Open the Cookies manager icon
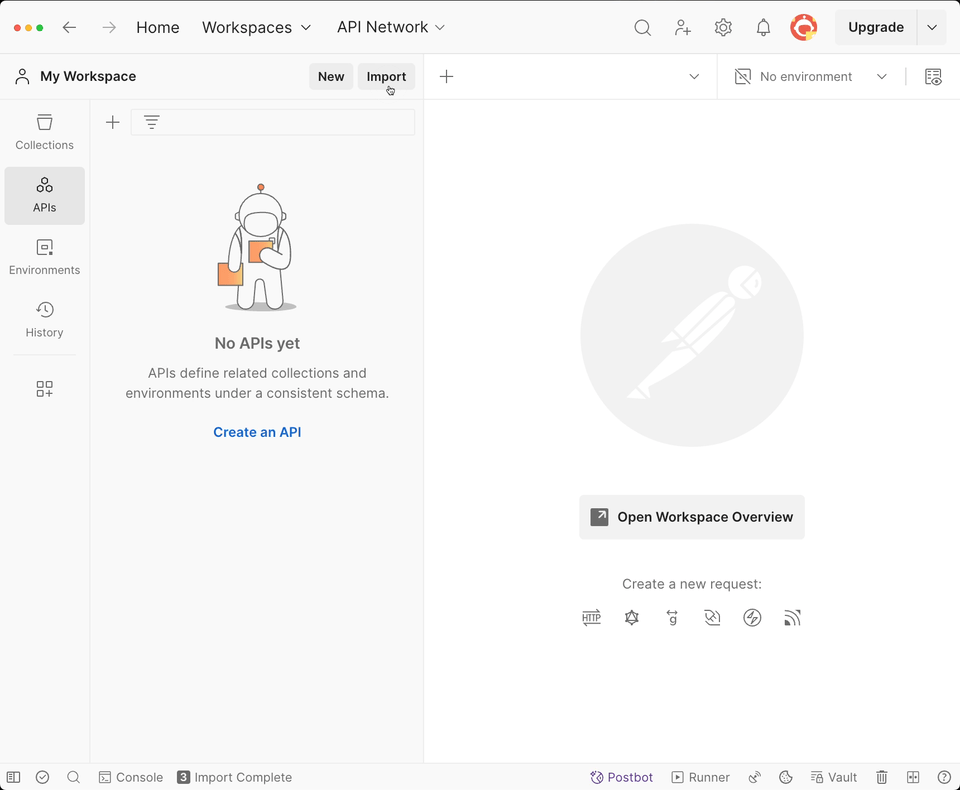Viewport: 960px width, 790px height. pyautogui.click(x=786, y=777)
